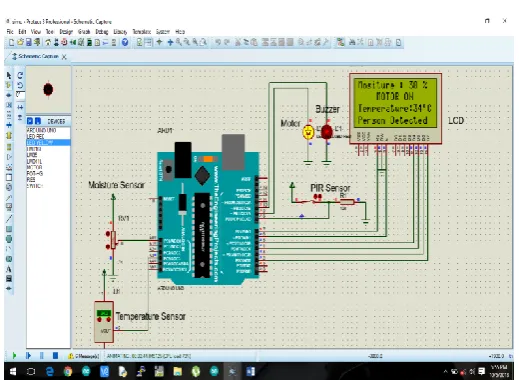Start the simulation with Play button

click(14, 356)
